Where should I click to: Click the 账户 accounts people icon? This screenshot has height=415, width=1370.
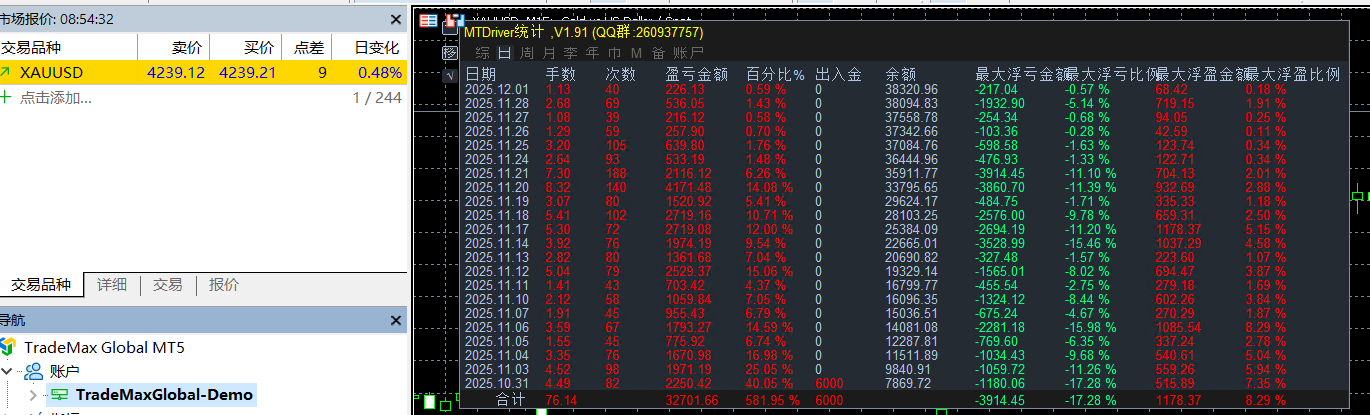pyautogui.click(x=33, y=371)
